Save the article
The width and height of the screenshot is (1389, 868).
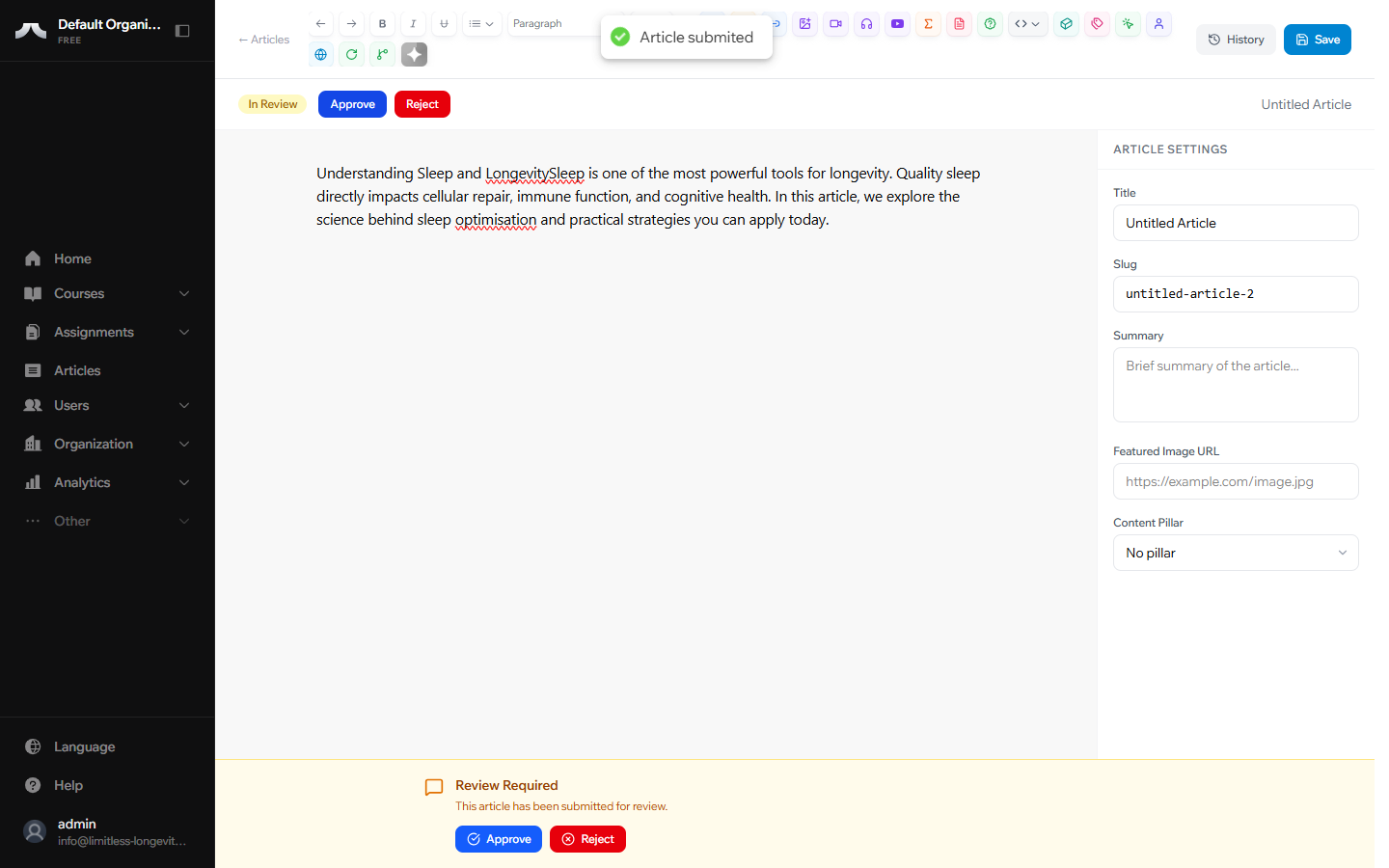(1318, 39)
